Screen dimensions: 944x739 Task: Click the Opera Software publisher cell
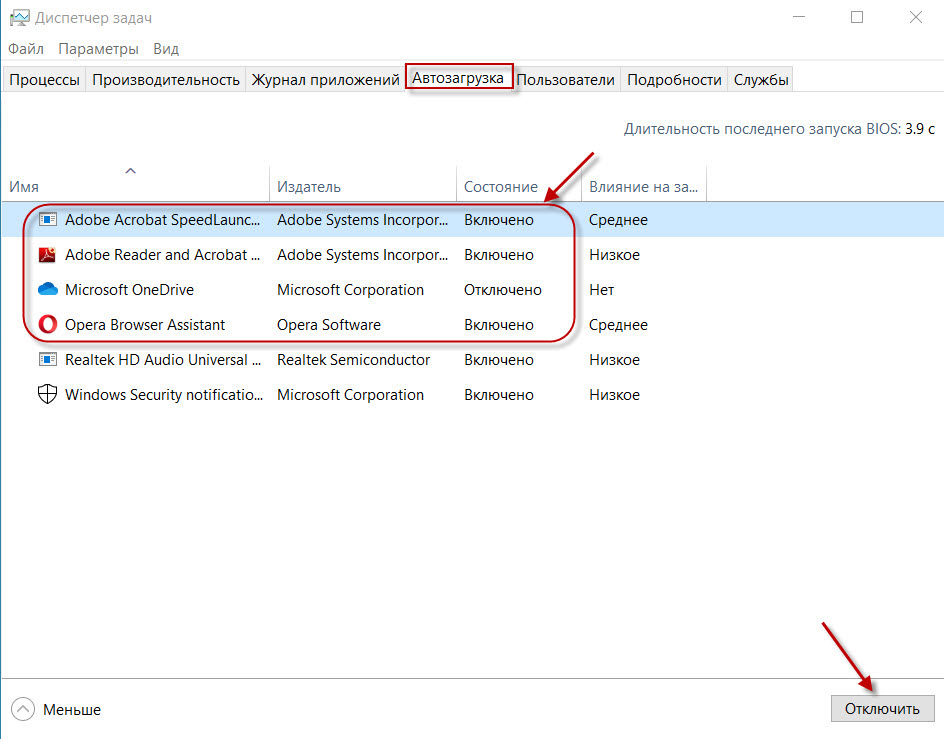(329, 325)
